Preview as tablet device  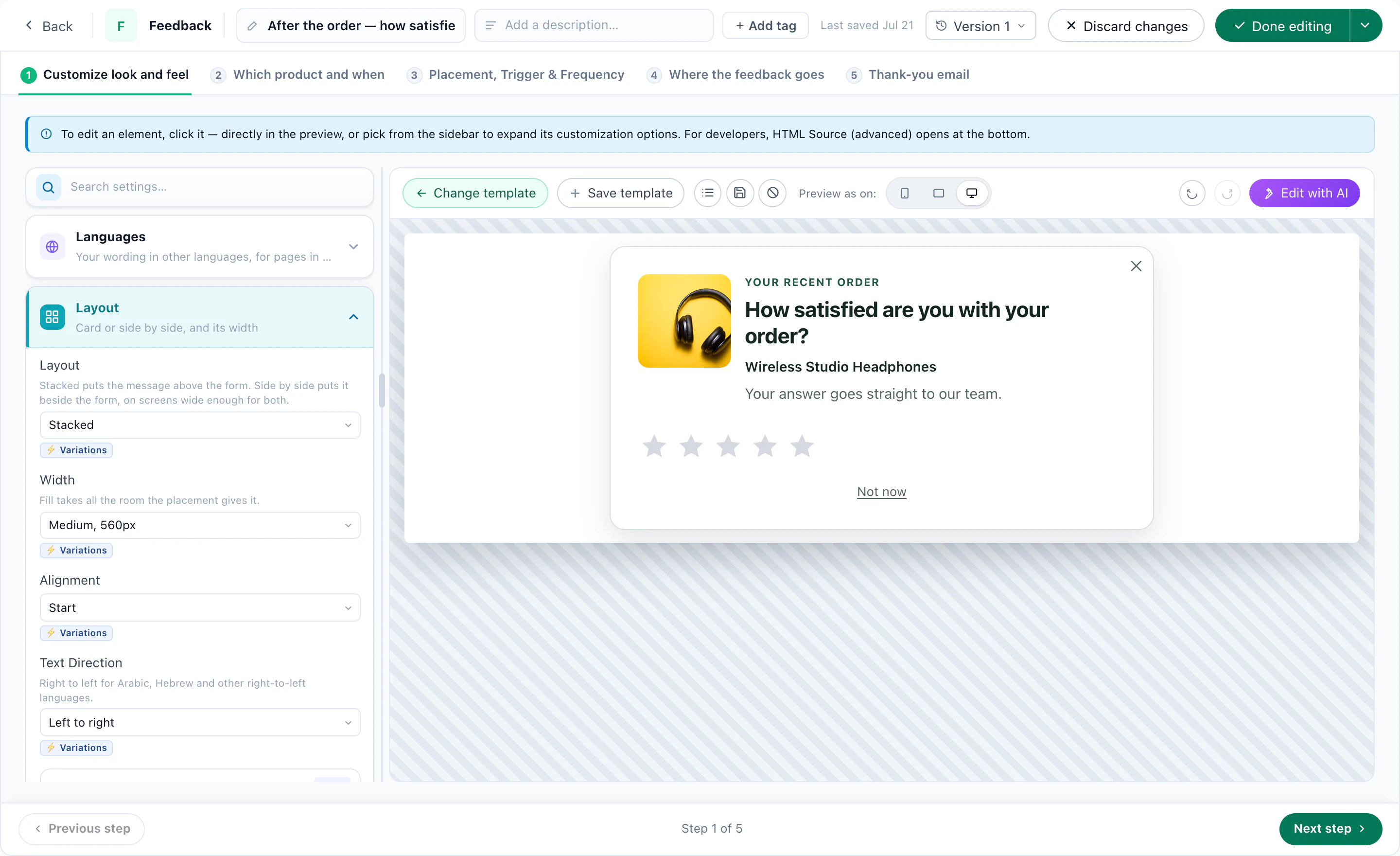939,193
